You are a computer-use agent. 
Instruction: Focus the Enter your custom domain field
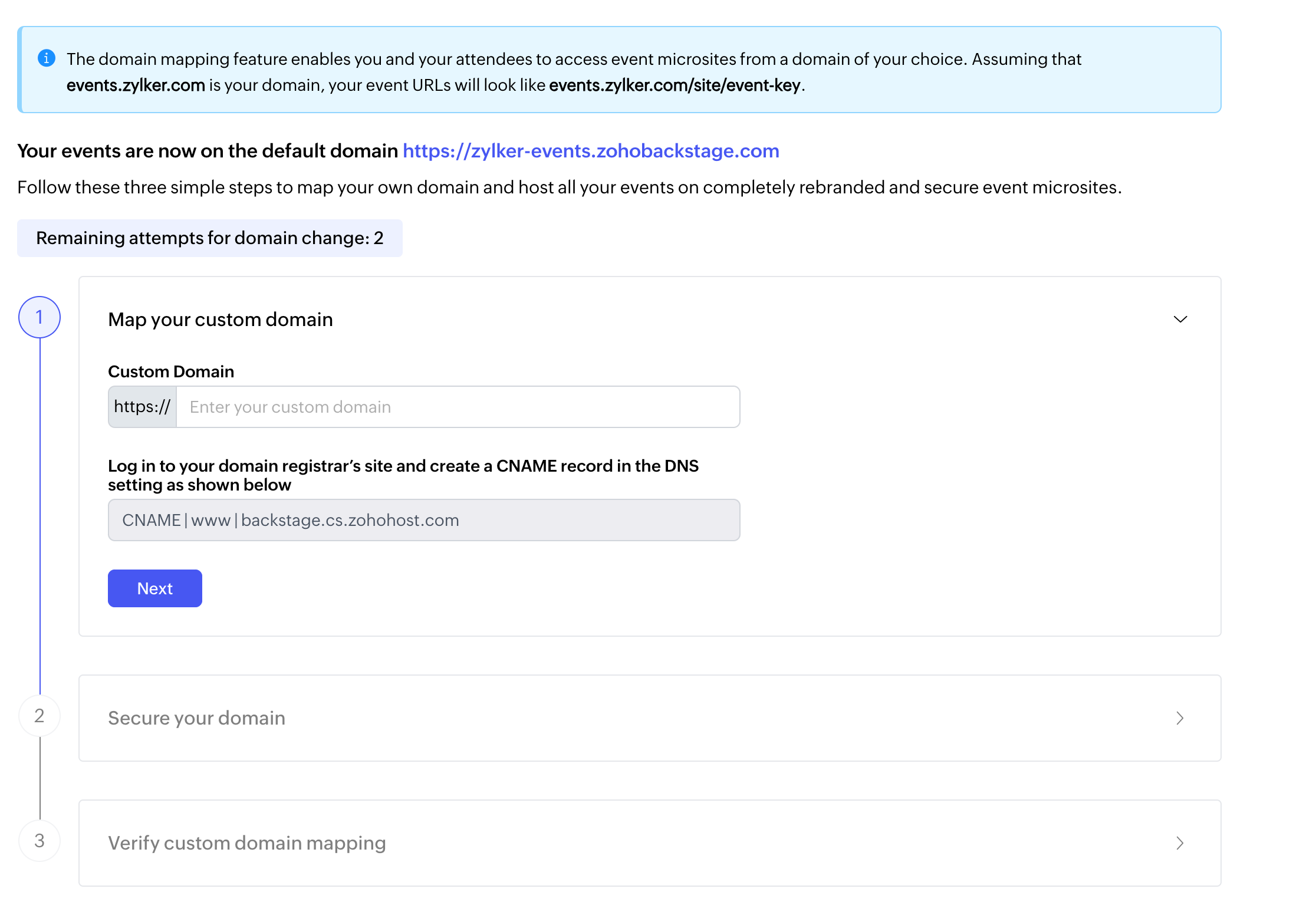(458, 407)
